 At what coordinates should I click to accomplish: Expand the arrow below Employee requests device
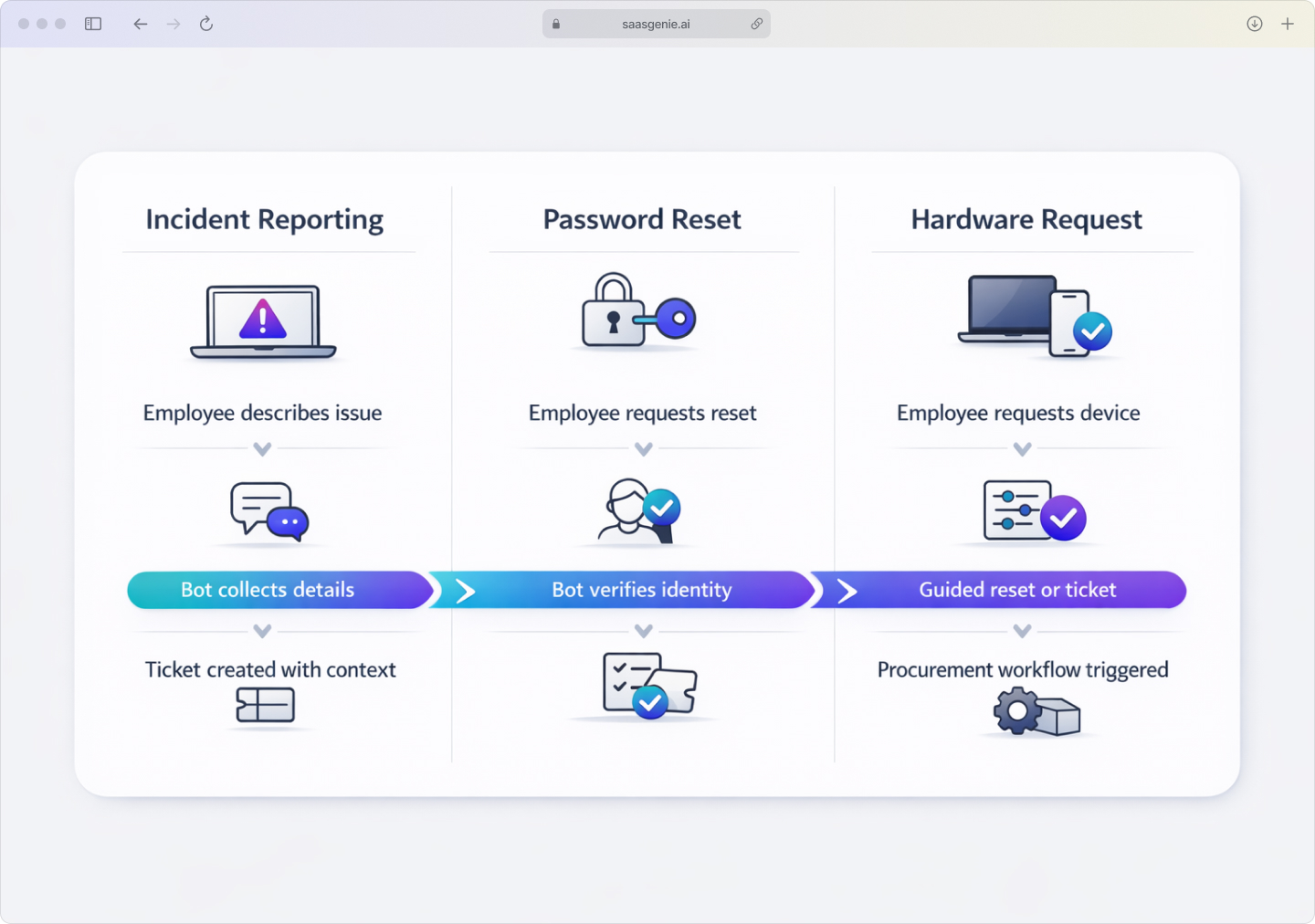click(x=1021, y=448)
